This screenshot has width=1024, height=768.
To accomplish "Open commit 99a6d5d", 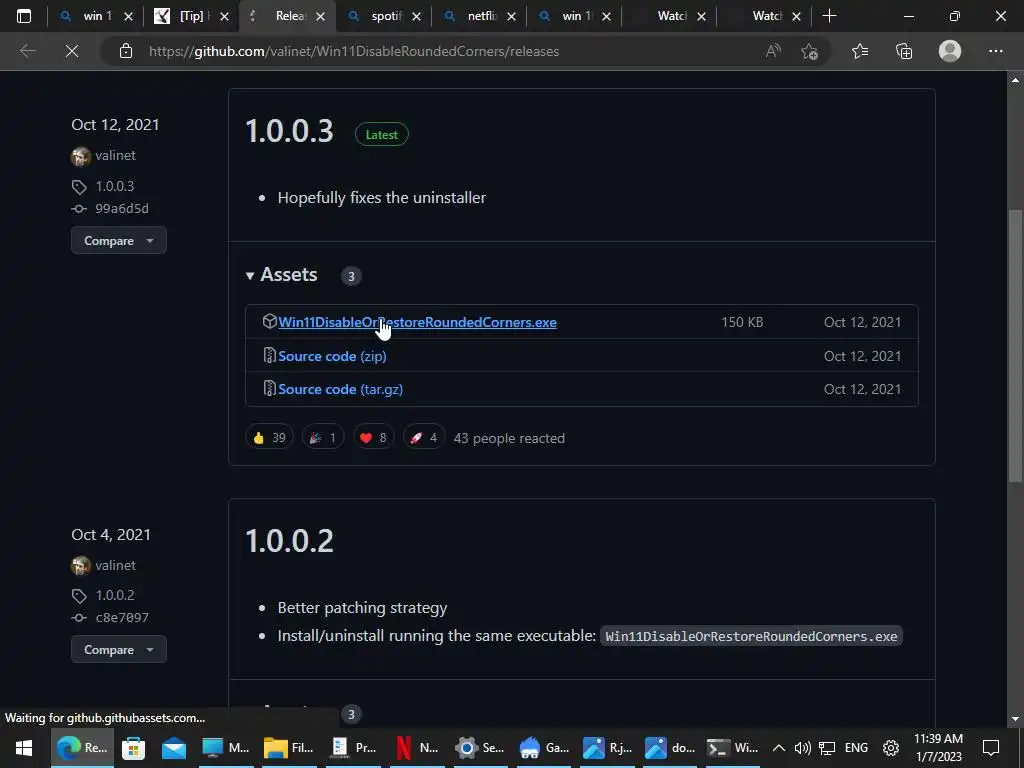I will [x=122, y=208].
